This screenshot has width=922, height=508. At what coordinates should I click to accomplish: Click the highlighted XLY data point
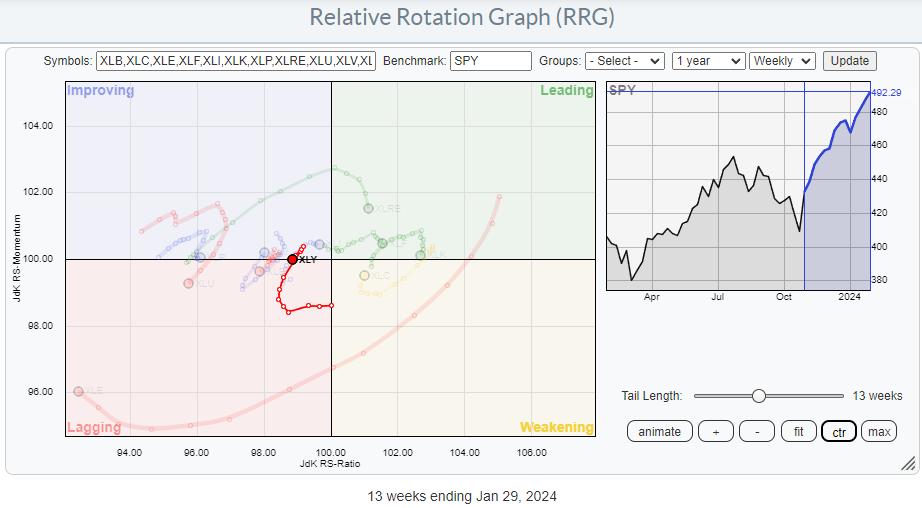[292, 259]
